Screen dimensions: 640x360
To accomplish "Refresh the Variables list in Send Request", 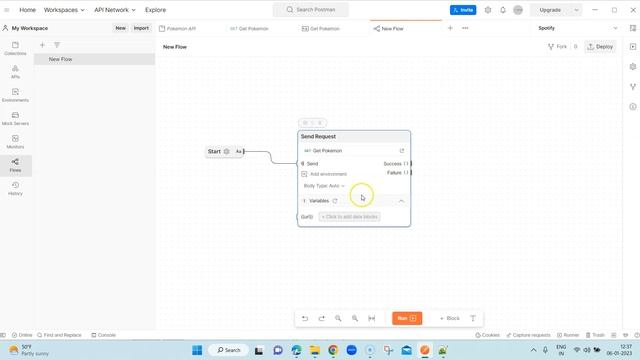I will coord(335,201).
